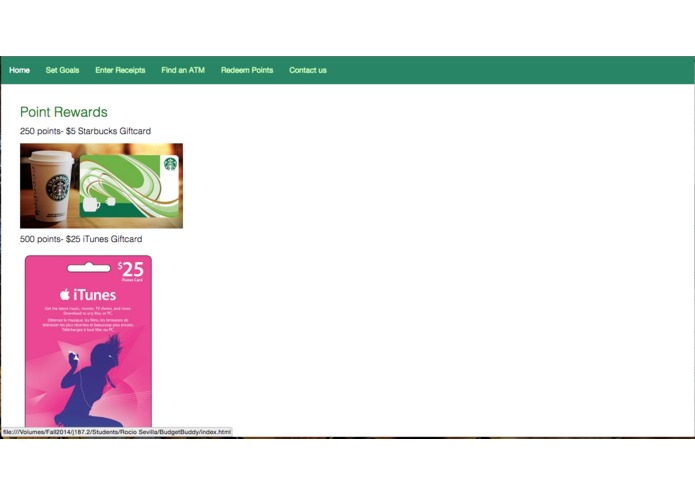Click the pink iTunes $25 giftcard image

[x=88, y=341]
